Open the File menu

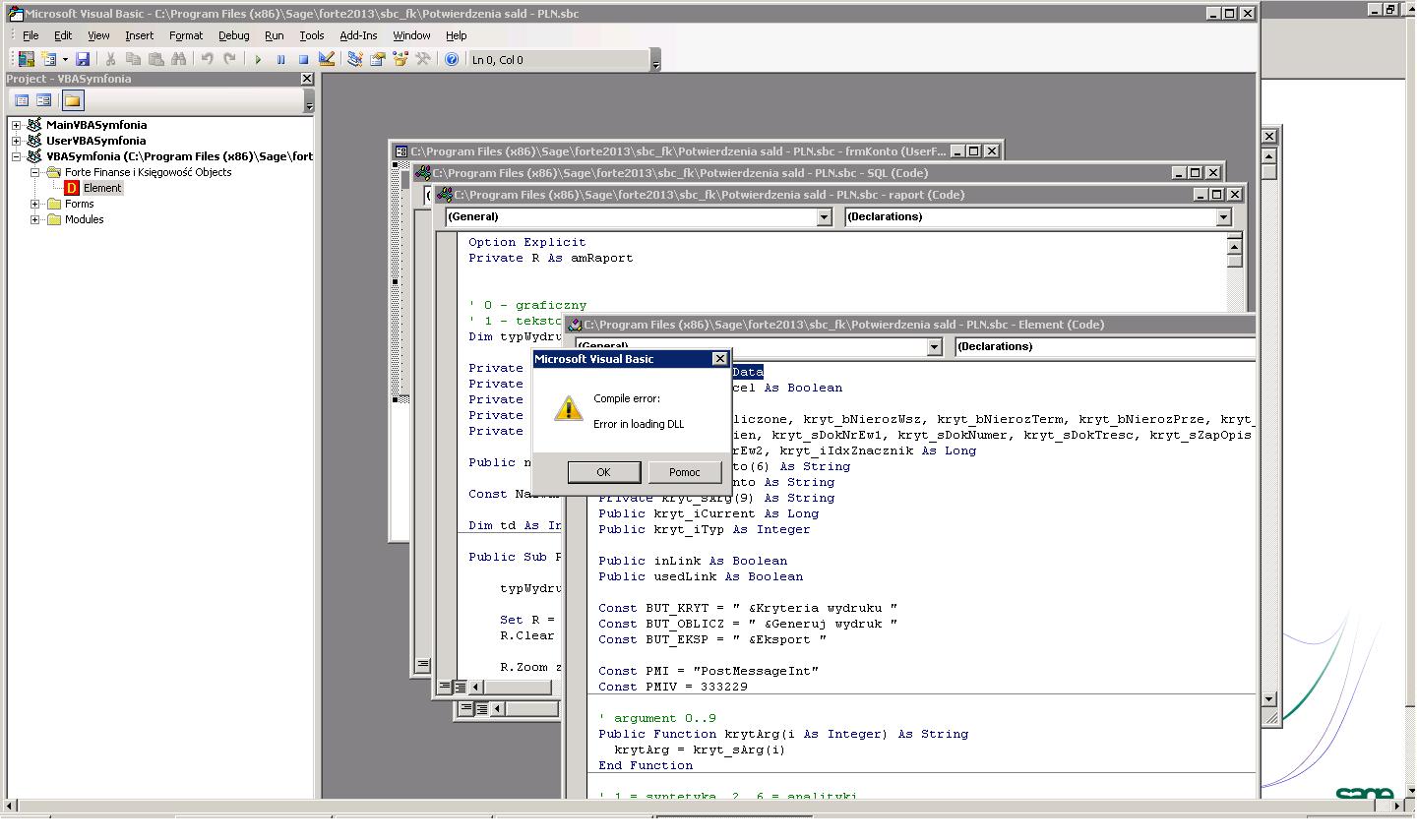31,35
